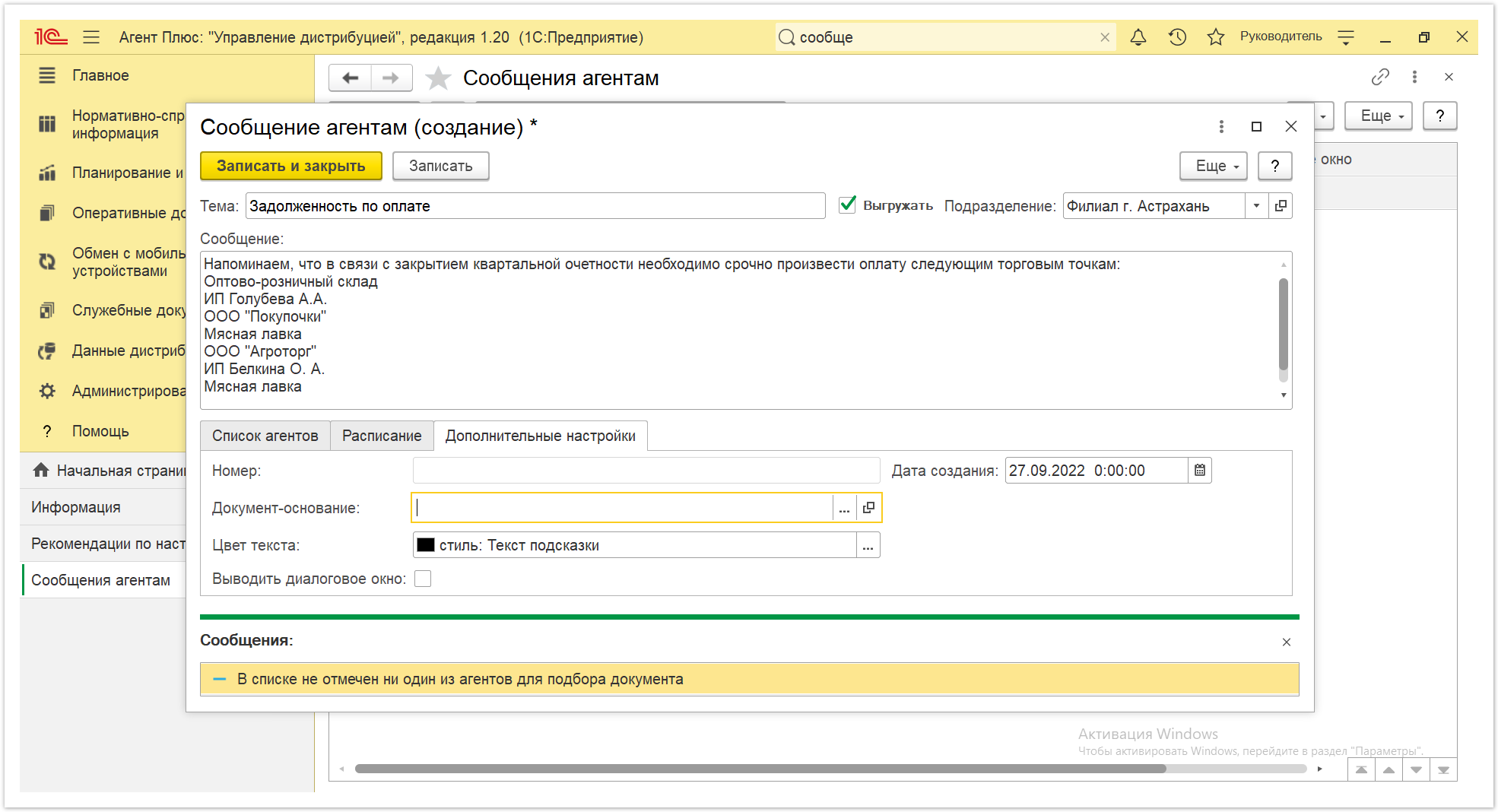Open three-dot menu of the creation dialog
The image size is (1498, 812).
[x=1221, y=126]
